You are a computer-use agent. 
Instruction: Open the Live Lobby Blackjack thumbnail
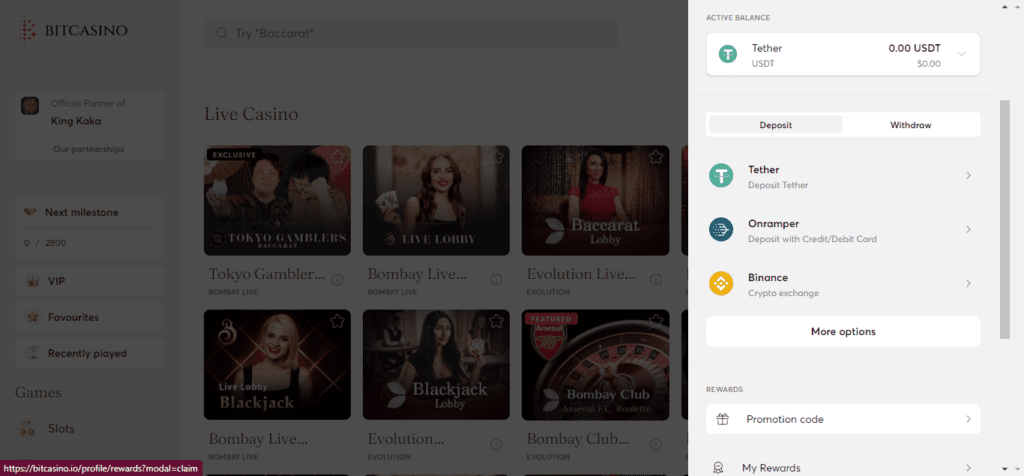tap(277, 364)
